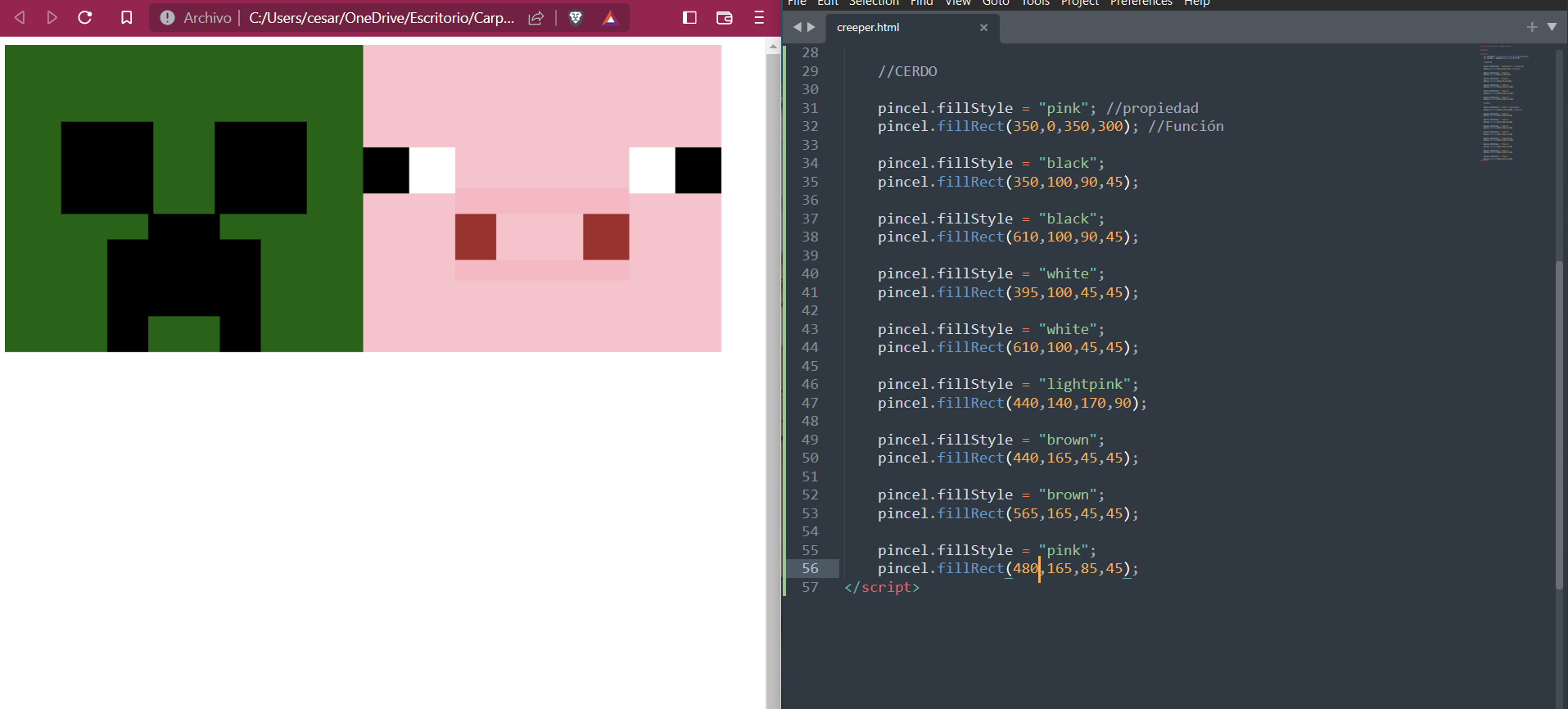This screenshot has height=709, width=1568.
Task: Click the //CERDO comment text
Action: pos(907,71)
